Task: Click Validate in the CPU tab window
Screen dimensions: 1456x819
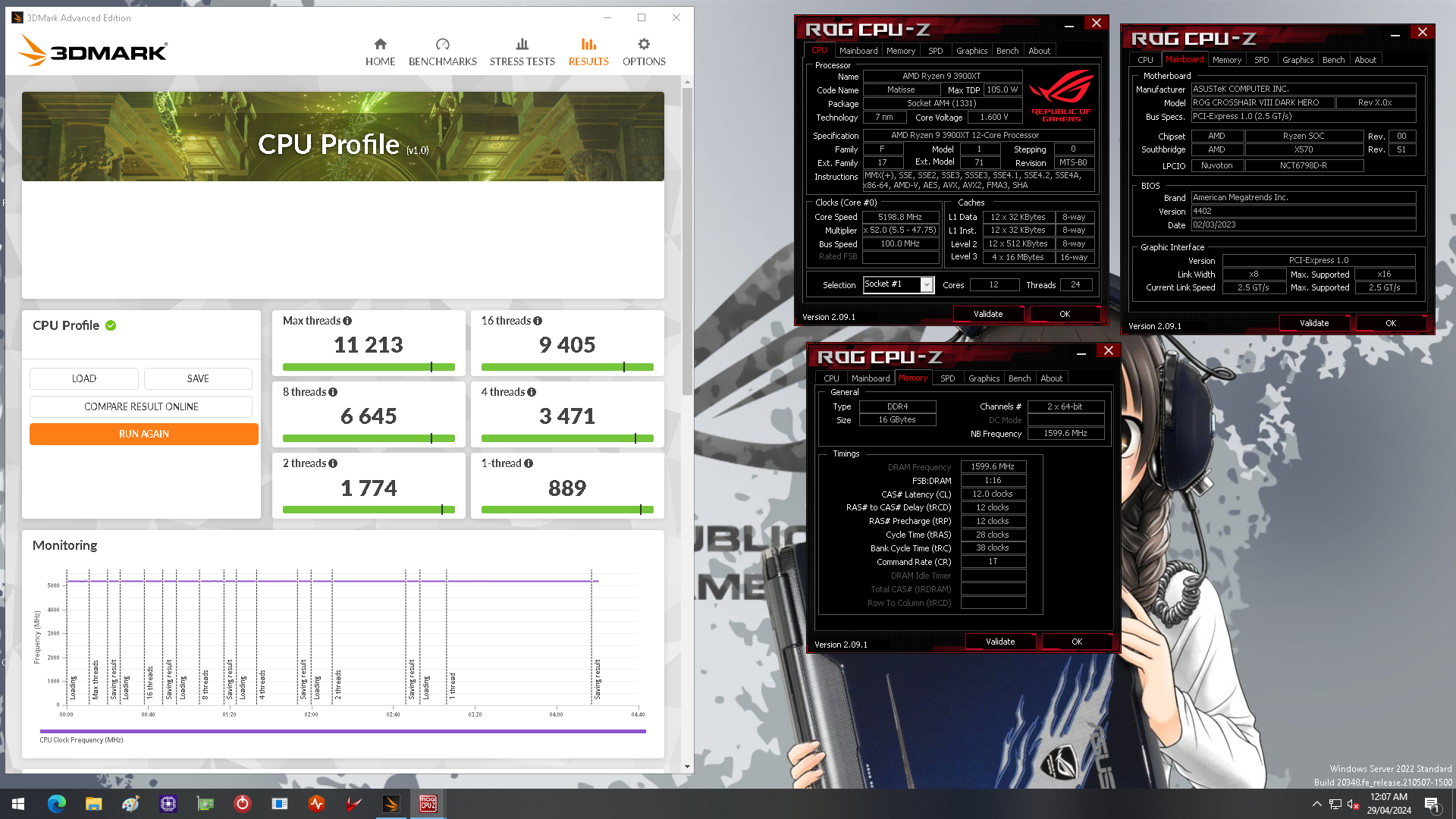Action: (x=988, y=314)
